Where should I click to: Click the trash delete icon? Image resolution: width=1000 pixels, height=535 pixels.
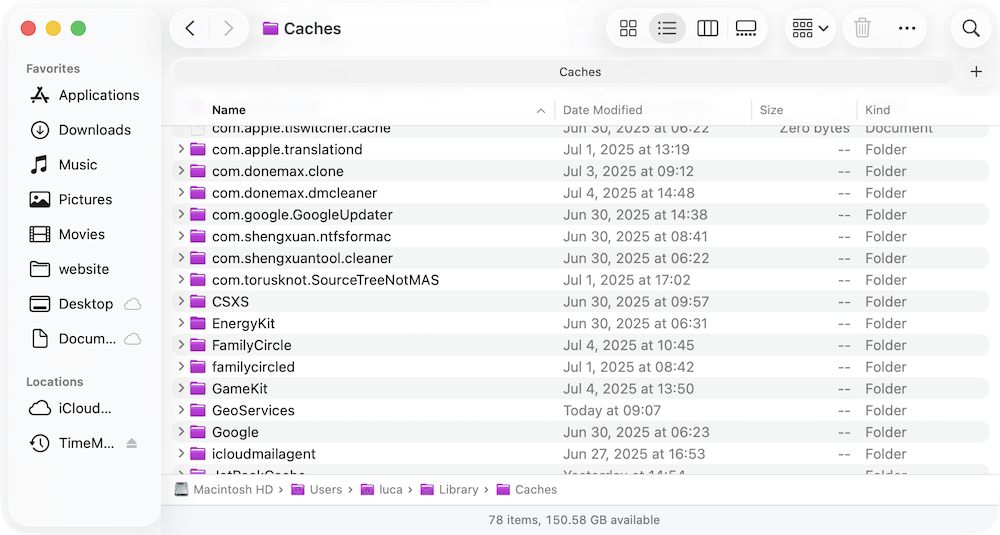click(862, 28)
